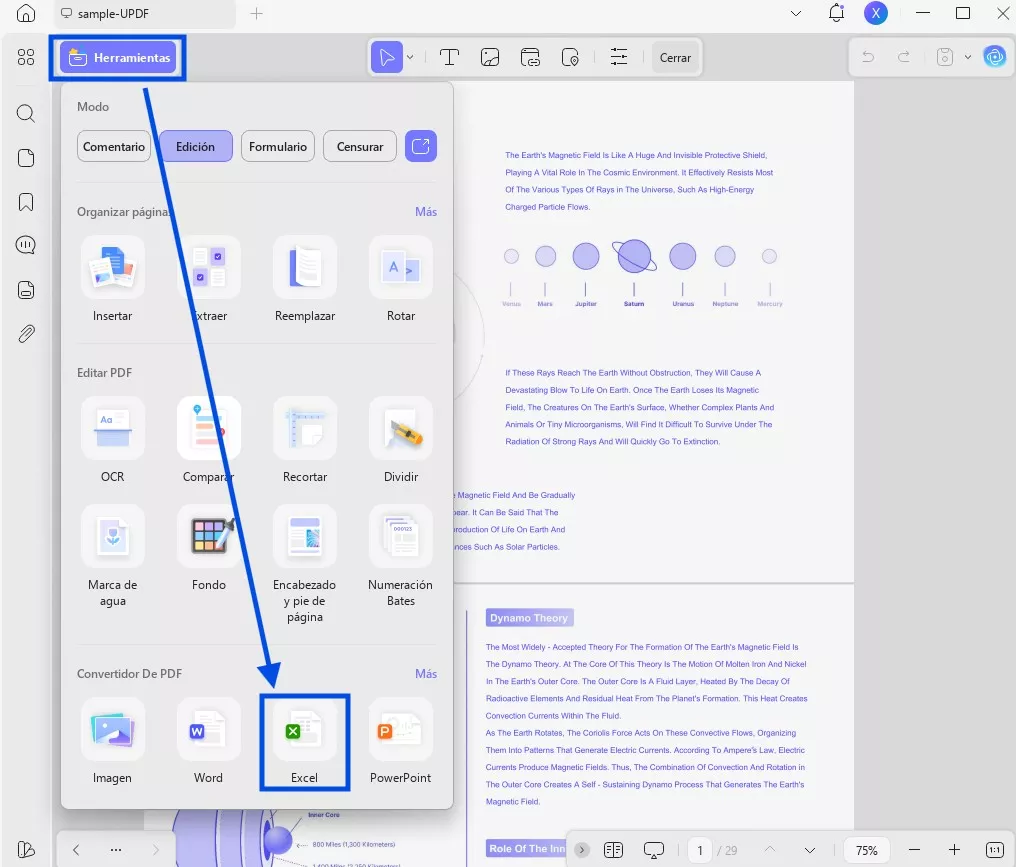
Task: Expand the selection tool dropdown arrow
Action: (410, 58)
